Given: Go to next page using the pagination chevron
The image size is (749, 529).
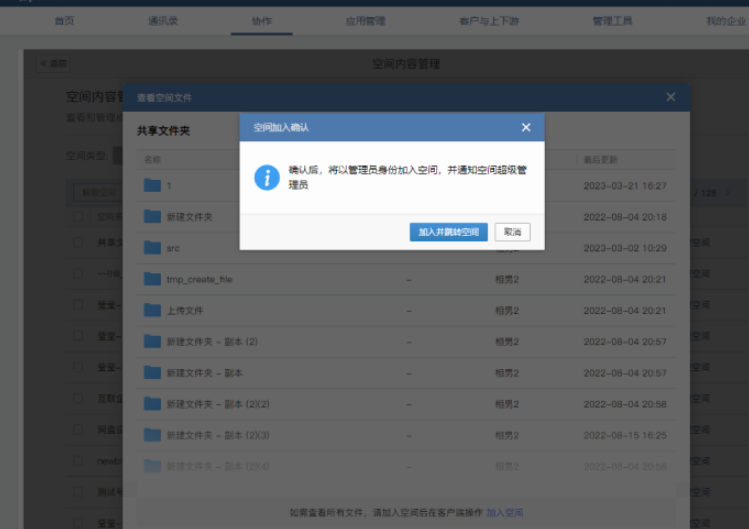Looking at the screenshot, I should click(x=727, y=192).
